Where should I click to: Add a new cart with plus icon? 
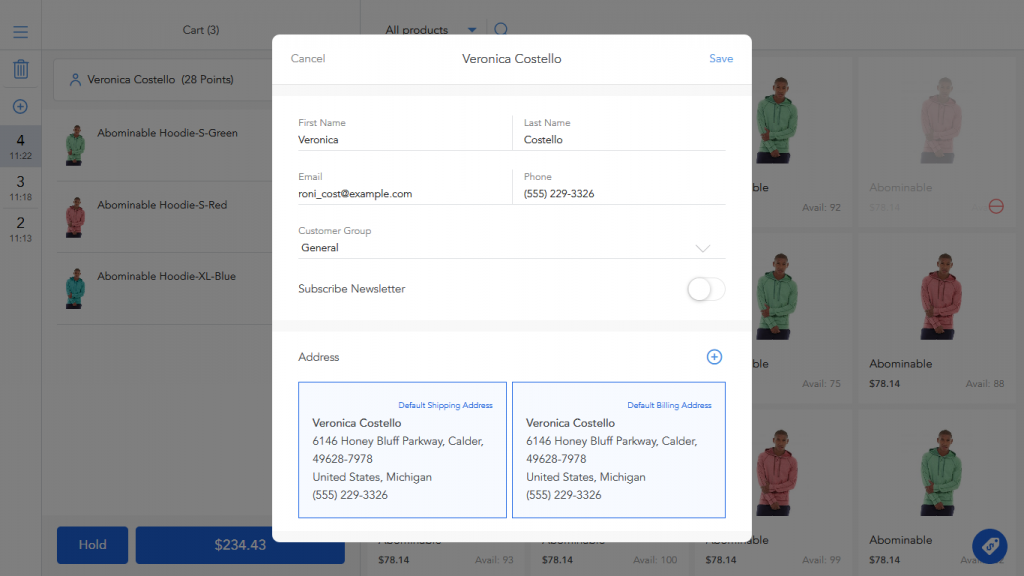pyautogui.click(x=20, y=107)
